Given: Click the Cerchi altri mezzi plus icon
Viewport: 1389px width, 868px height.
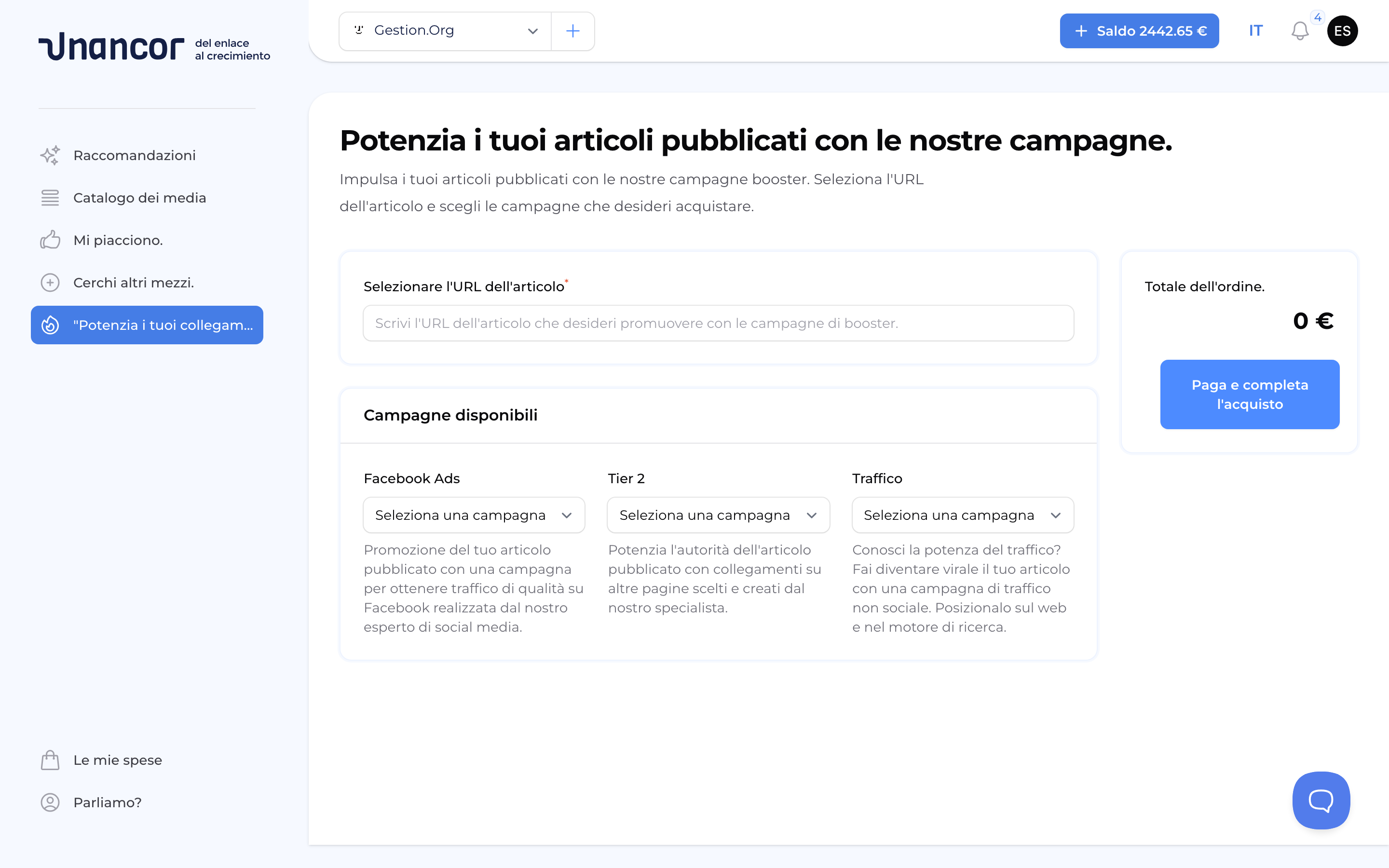Looking at the screenshot, I should (x=51, y=283).
